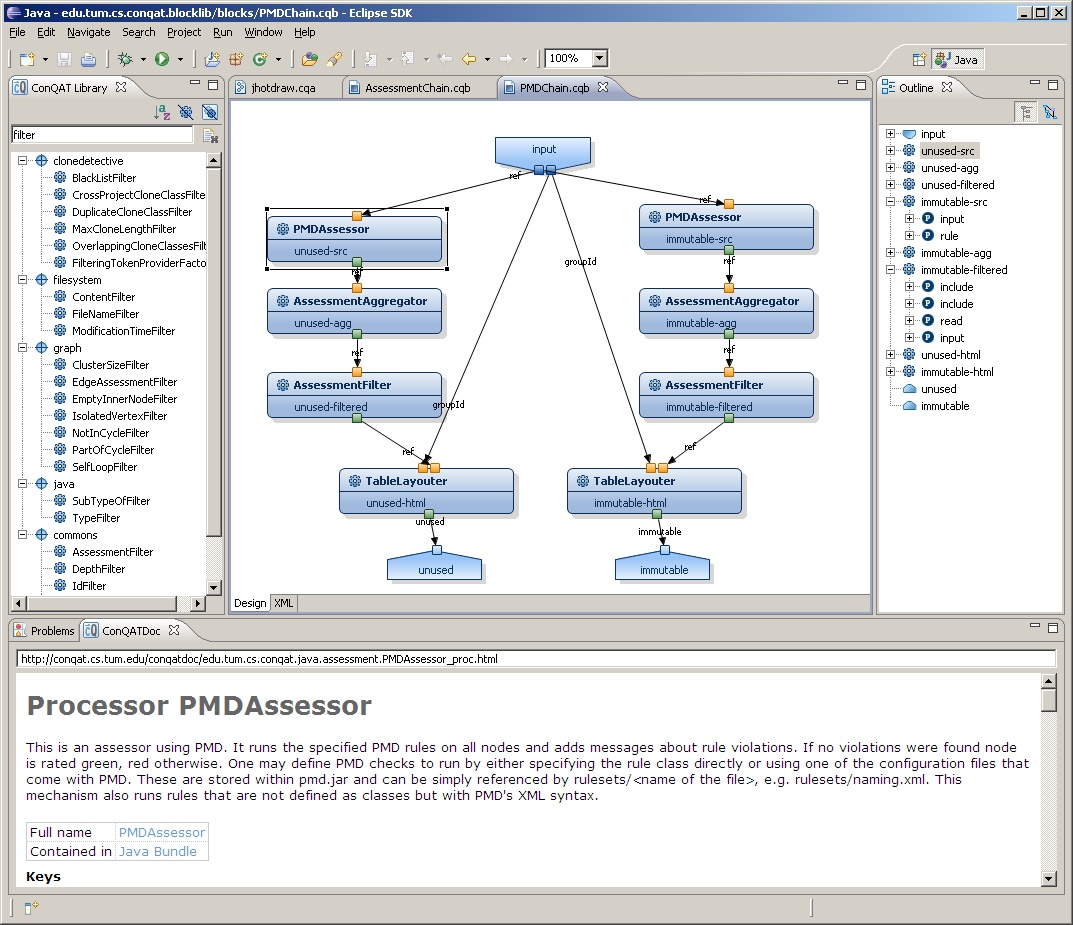Viewport: 1073px width, 925px height.
Task: Click the Search flashlight toolbar icon
Action: [334, 60]
